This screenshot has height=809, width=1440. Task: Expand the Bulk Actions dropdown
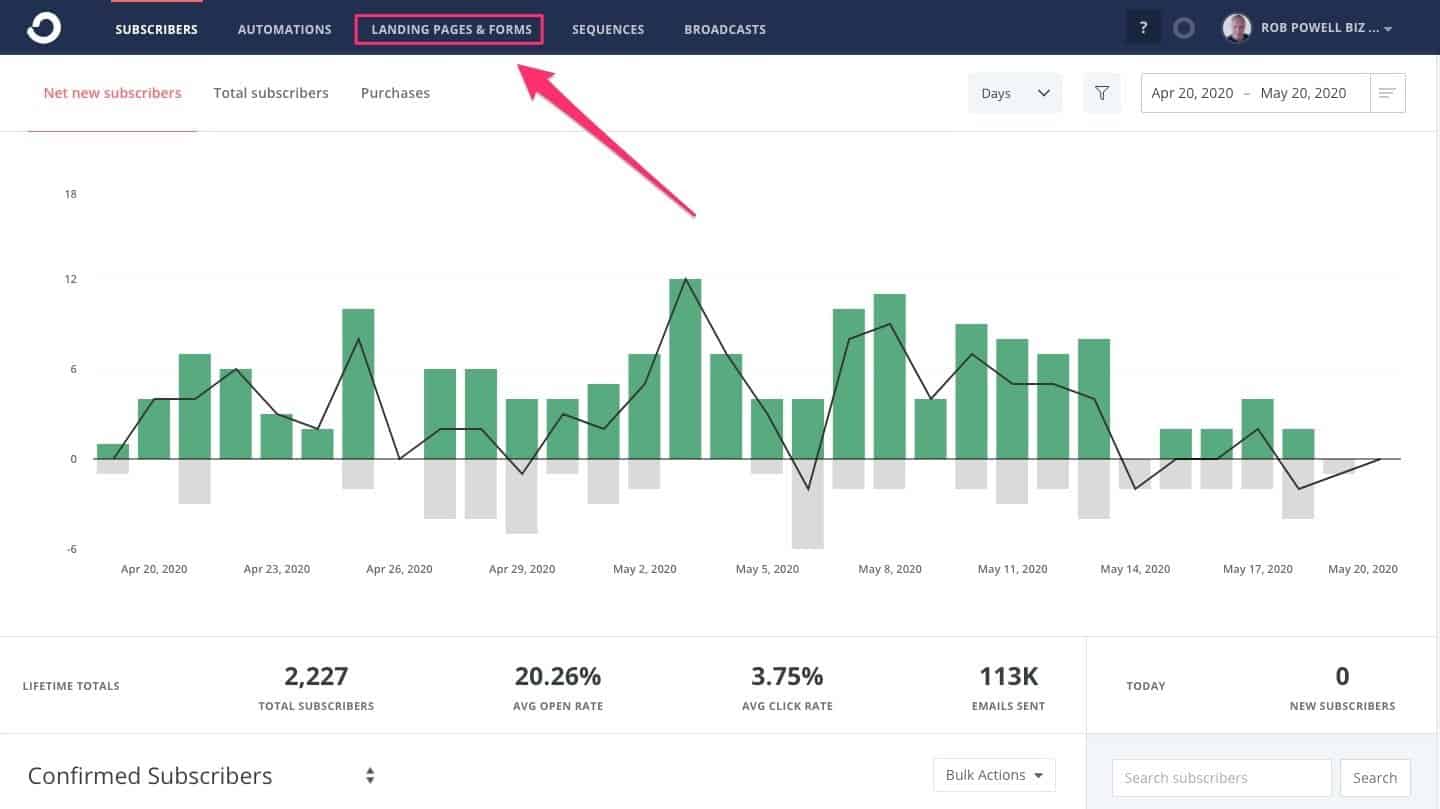pyautogui.click(x=993, y=774)
